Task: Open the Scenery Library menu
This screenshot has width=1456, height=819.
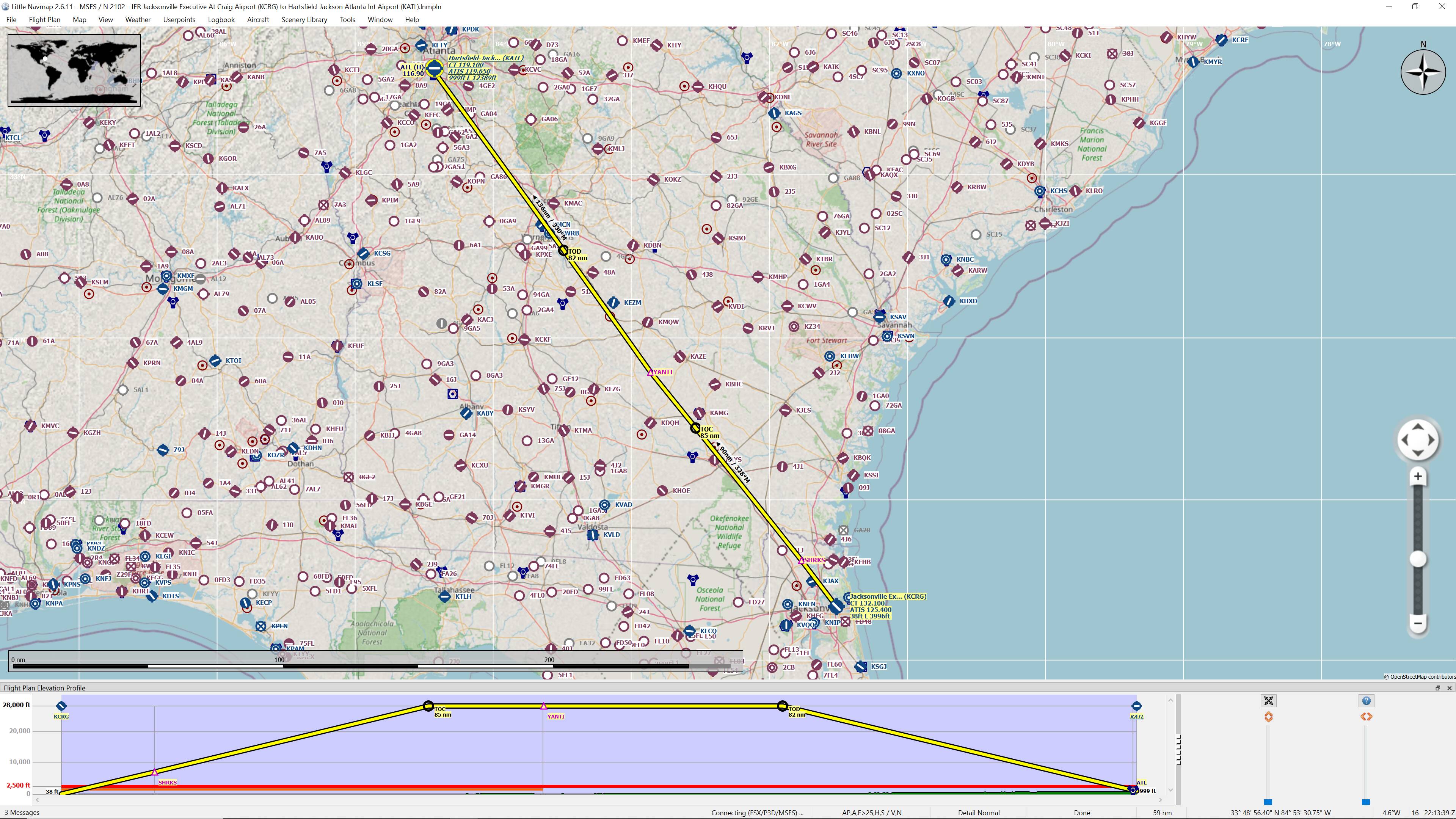Action: (x=304, y=19)
